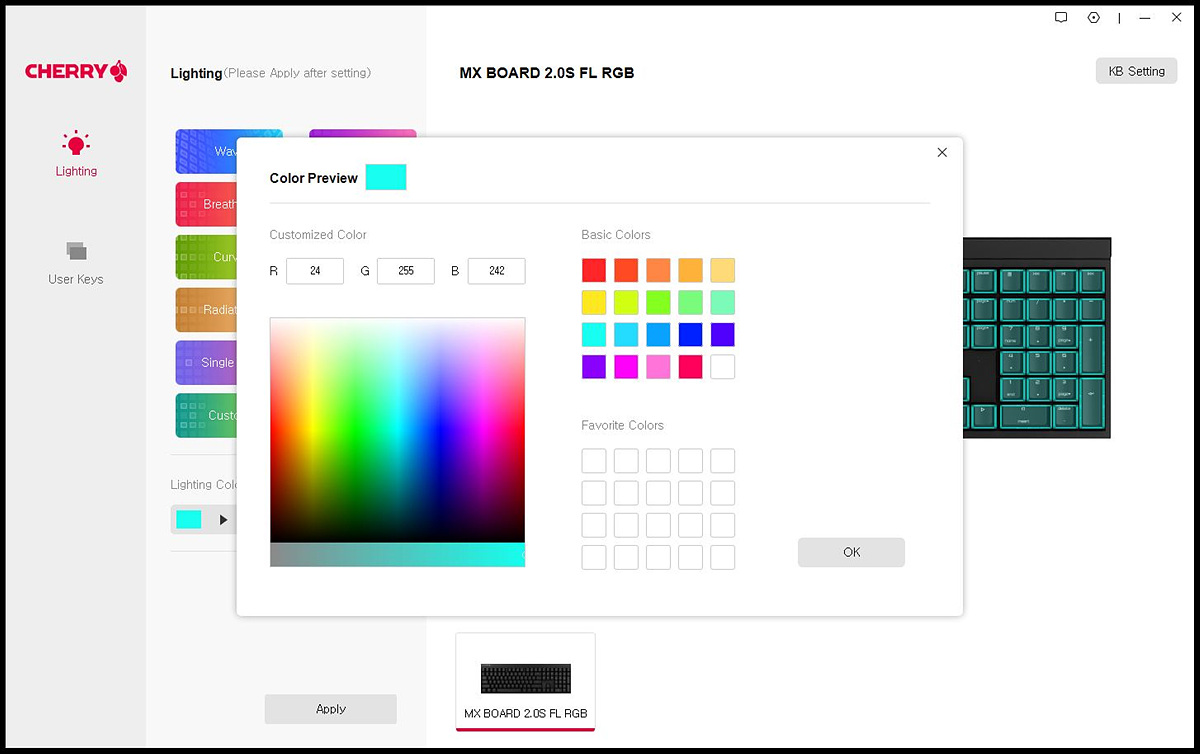Choose the bright green basic color
This screenshot has height=754, width=1200.
(658, 302)
